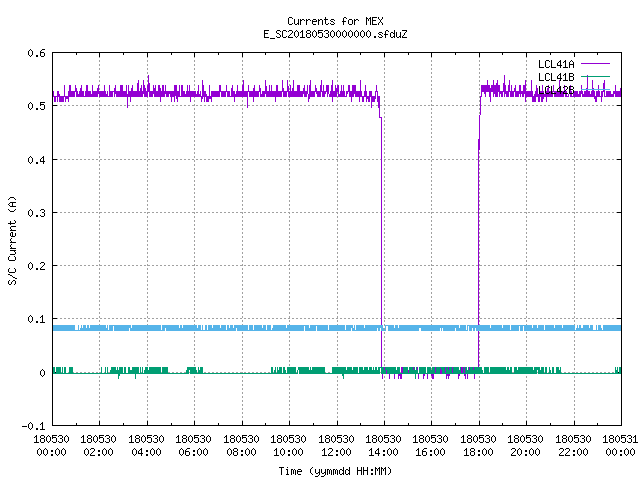The width and height of the screenshot is (640, 480).
Task: Click the 0.2 y-axis tick value
Action: (x=36, y=266)
